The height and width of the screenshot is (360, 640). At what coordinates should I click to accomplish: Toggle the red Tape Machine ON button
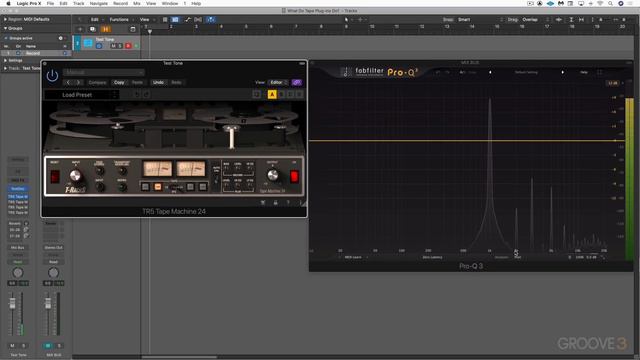(x=294, y=176)
